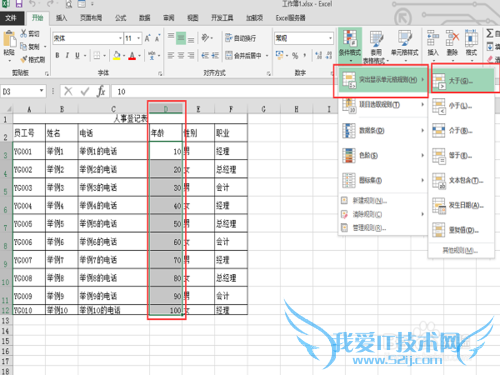
Task: Click New Rule menu entry
Action: point(382,201)
